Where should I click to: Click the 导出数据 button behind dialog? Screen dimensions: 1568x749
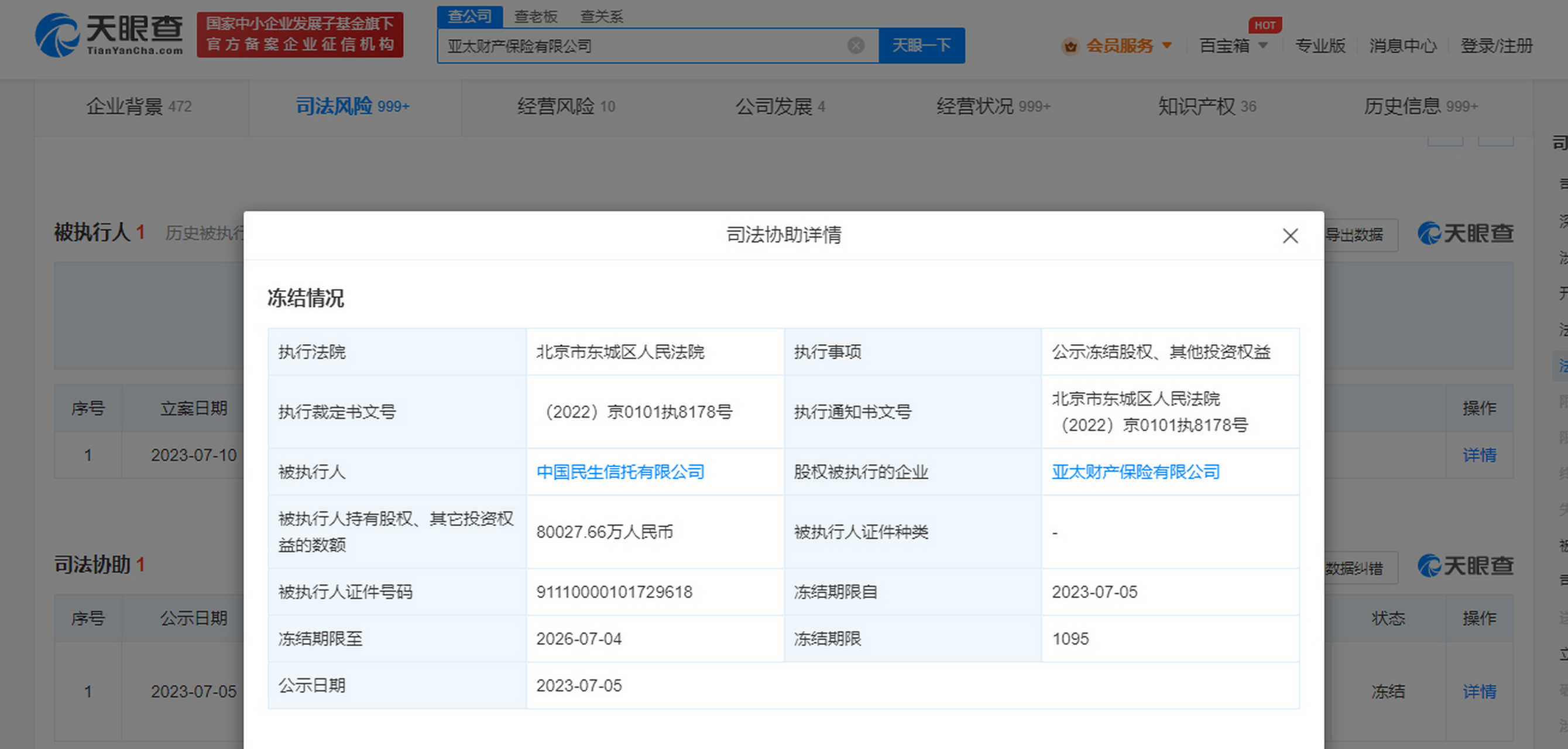click(x=1361, y=235)
